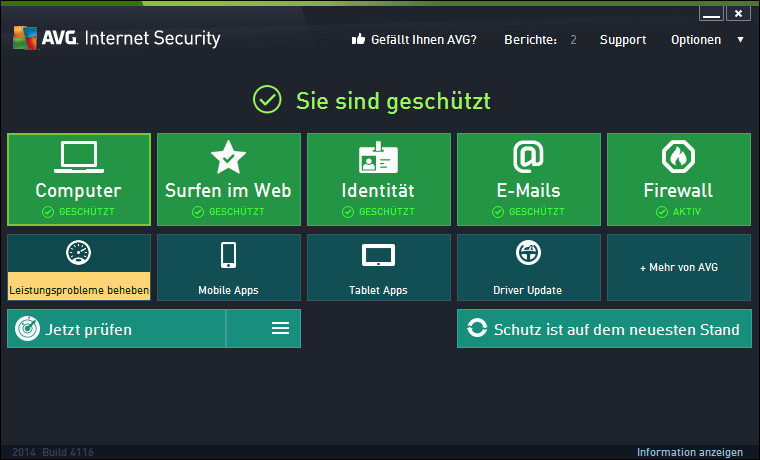Click the radar icon on Jetzt prüfen

(27, 329)
